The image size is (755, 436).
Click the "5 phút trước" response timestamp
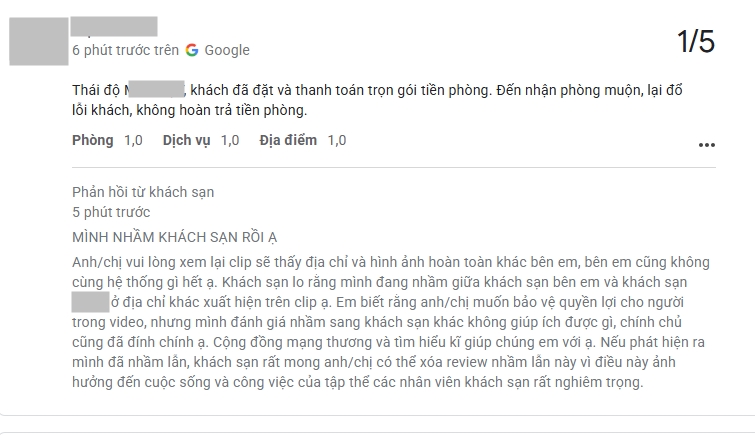[111, 212]
